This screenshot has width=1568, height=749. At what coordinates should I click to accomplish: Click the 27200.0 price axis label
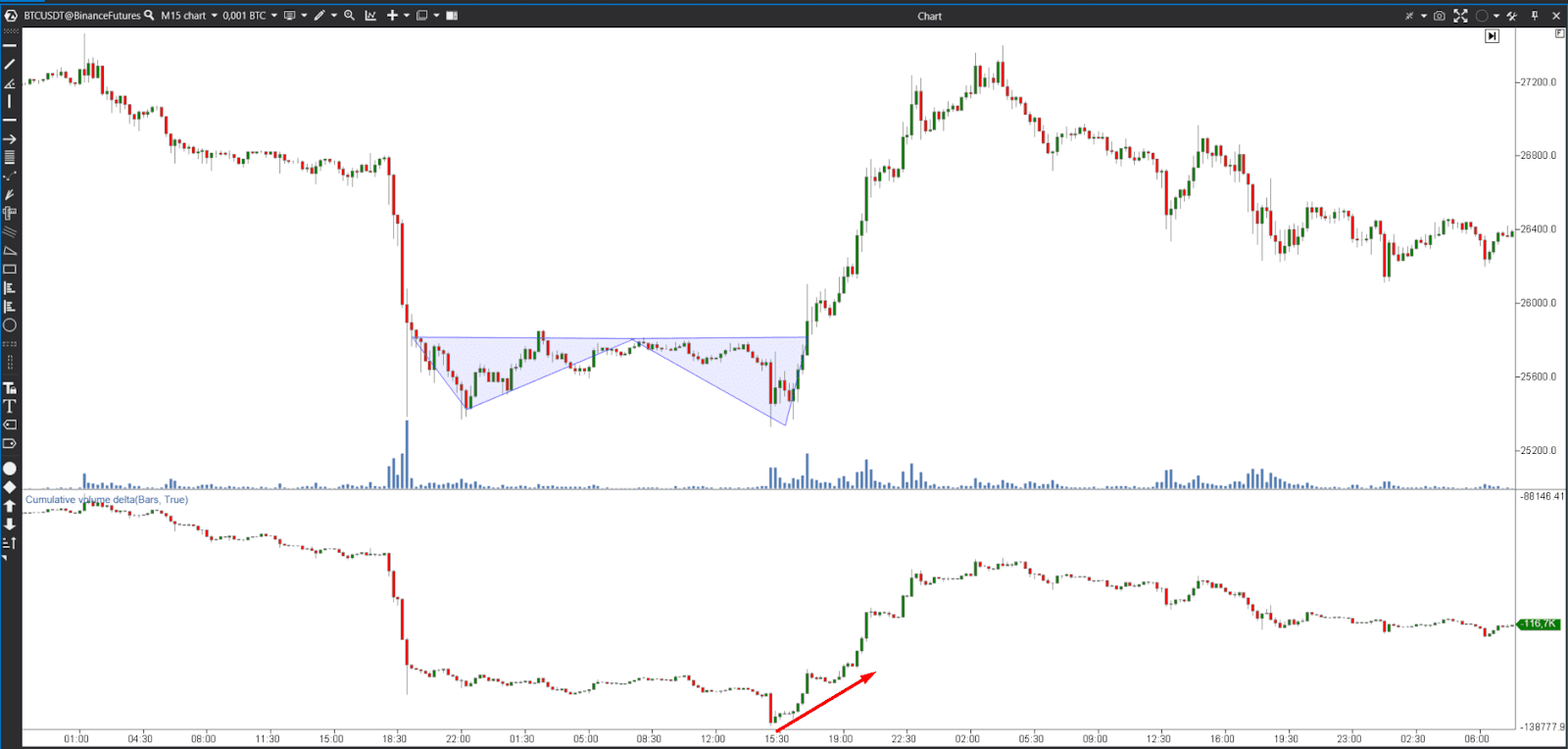click(x=1538, y=81)
